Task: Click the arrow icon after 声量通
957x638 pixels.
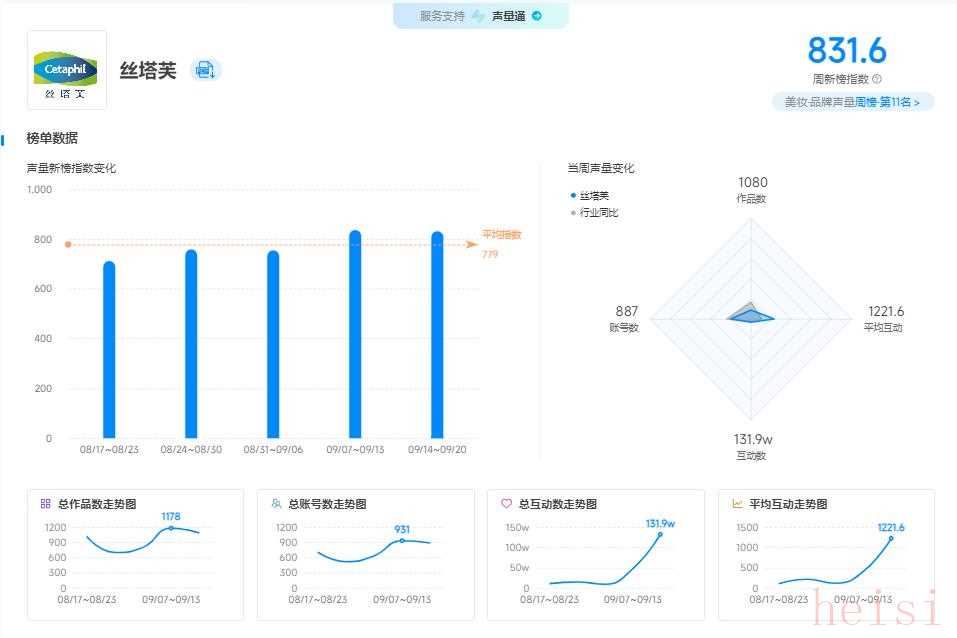Action: 537,16
